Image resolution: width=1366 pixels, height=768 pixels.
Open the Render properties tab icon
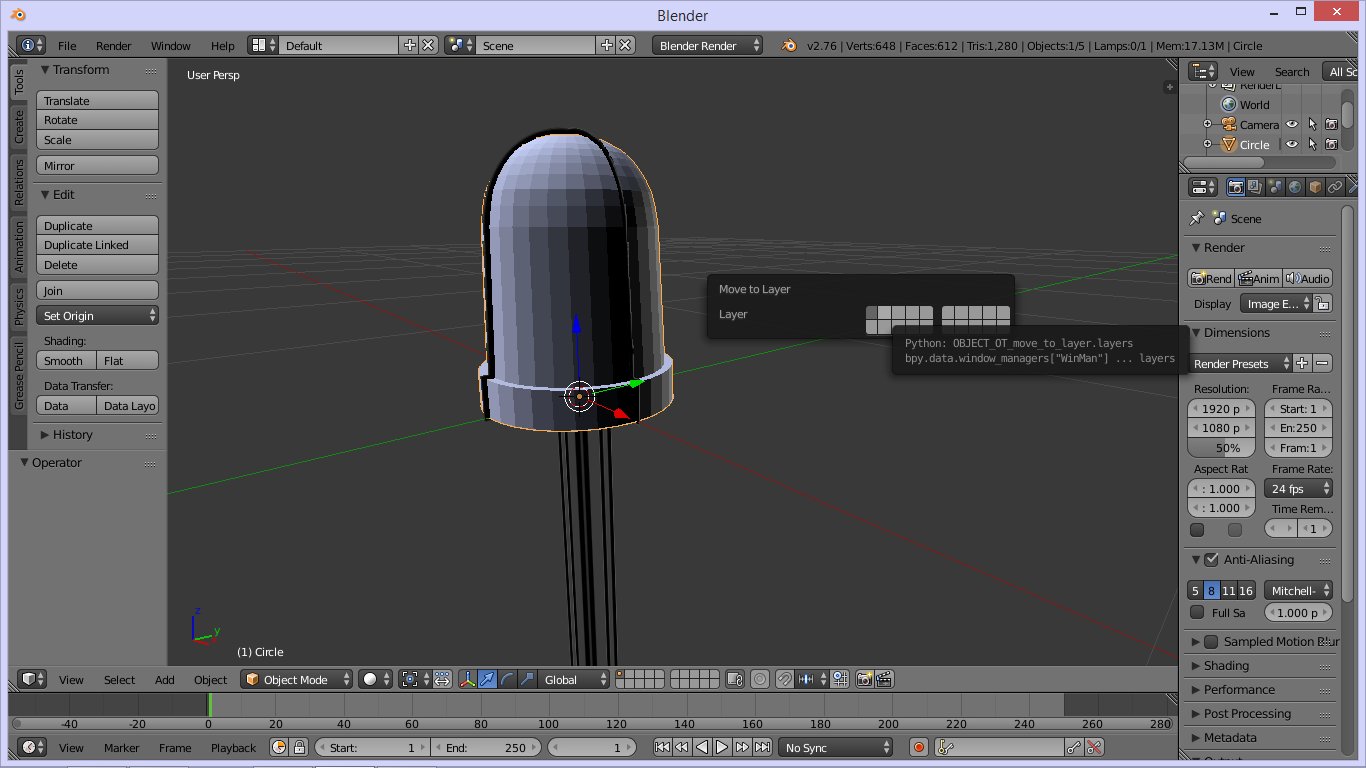1236,187
